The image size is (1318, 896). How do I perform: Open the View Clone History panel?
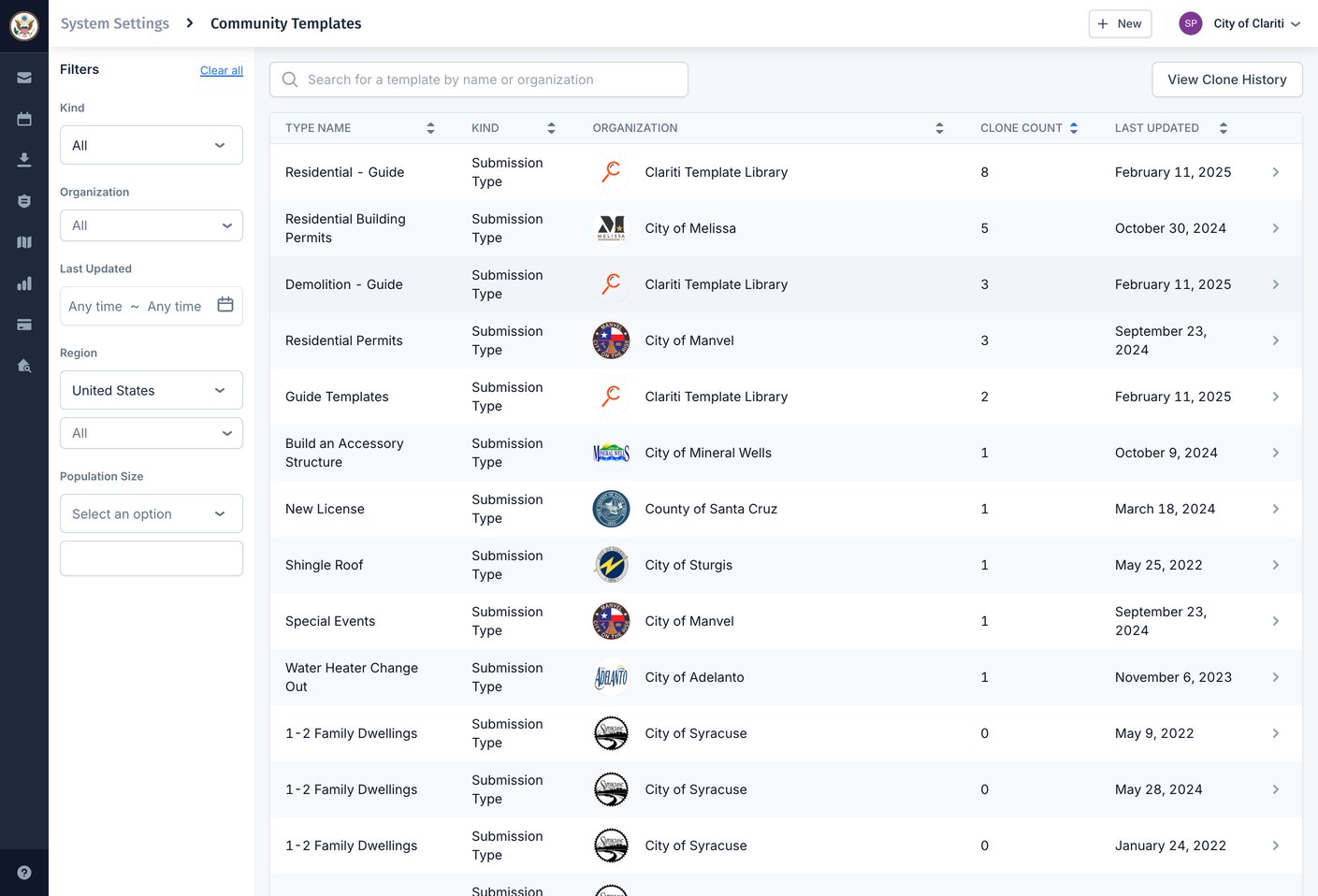1226,79
